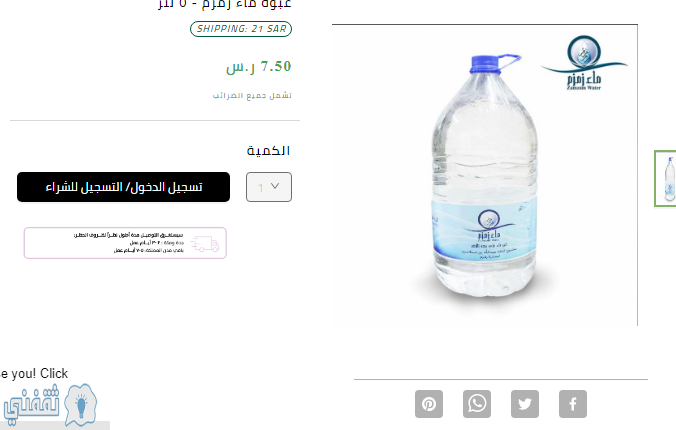Screen dimensions: 676x430
Task: Click the tax inclusive note under price
Action: (252, 95)
